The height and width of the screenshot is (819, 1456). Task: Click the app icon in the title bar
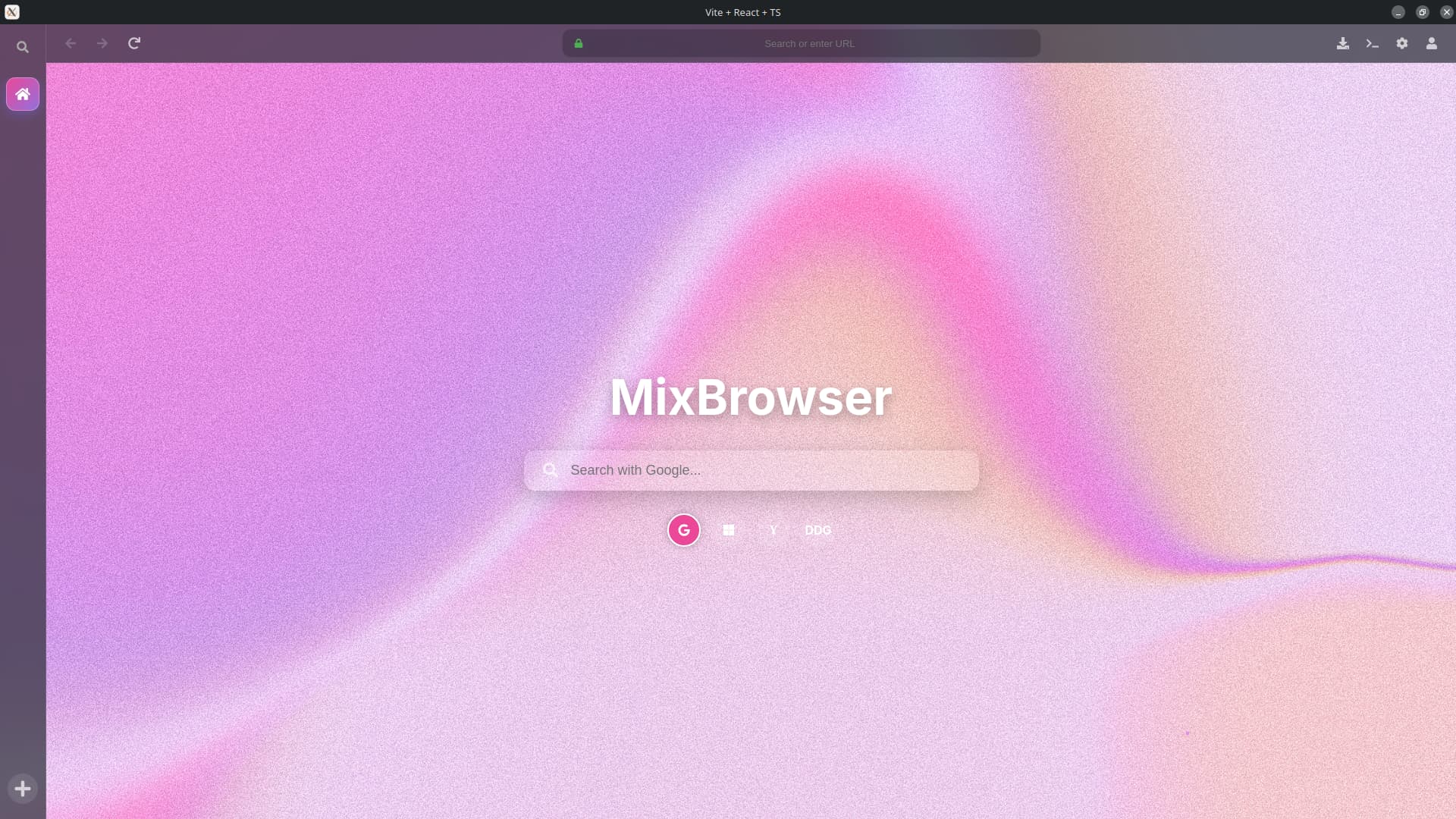[12, 12]
